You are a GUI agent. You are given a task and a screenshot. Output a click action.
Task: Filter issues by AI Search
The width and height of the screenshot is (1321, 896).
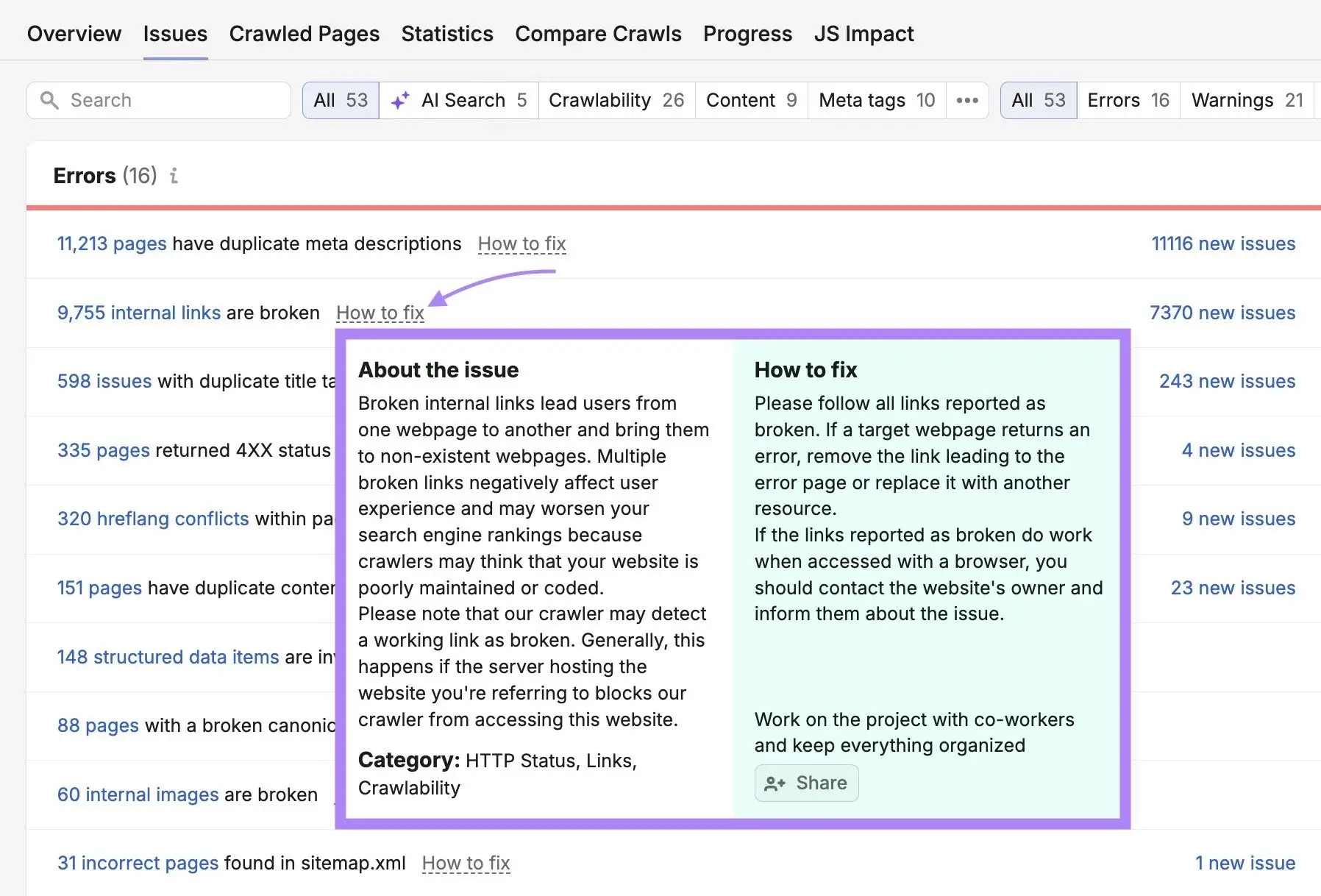[459, 100]
